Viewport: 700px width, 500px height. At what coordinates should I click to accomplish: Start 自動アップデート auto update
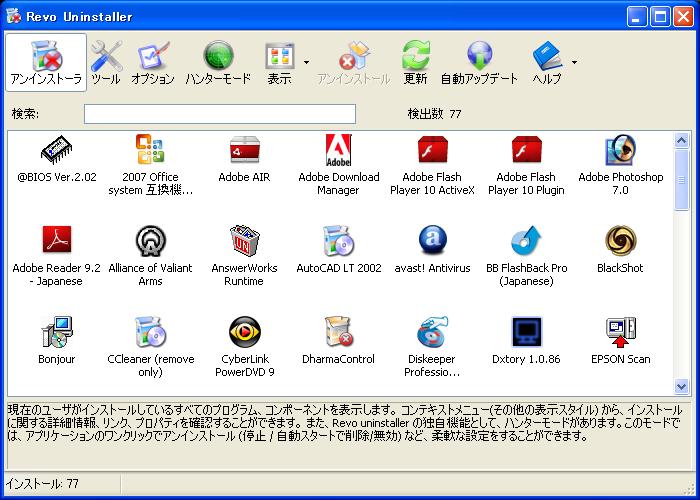pyautogui.click(x=479, y=62)
